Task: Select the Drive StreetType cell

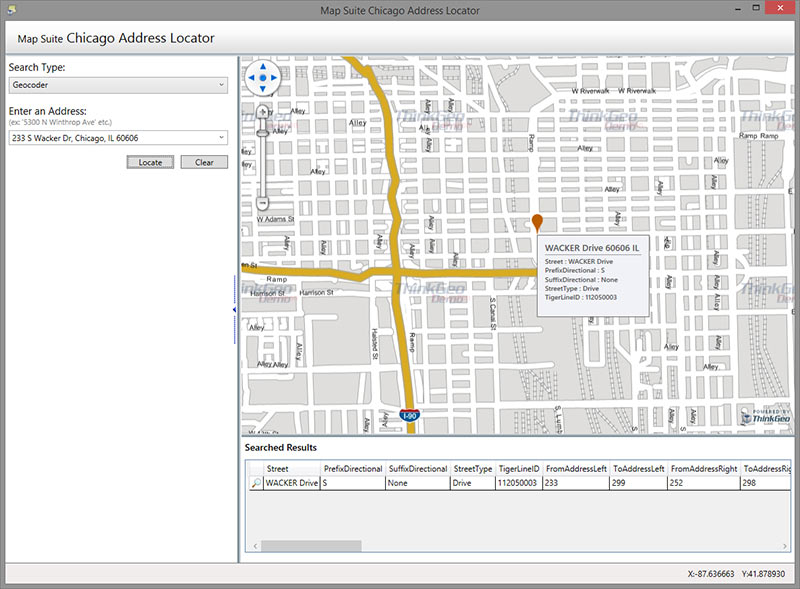Action: 473,483
